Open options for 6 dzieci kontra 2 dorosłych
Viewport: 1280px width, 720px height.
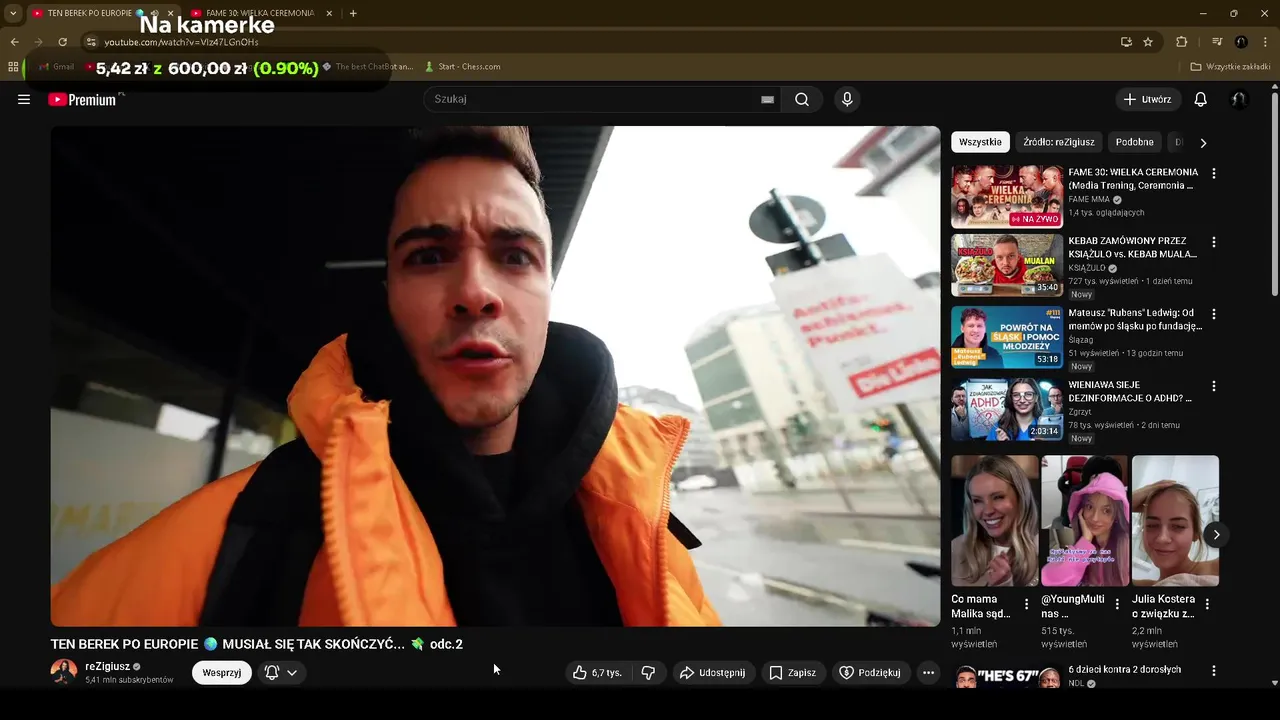(1214, 671)
